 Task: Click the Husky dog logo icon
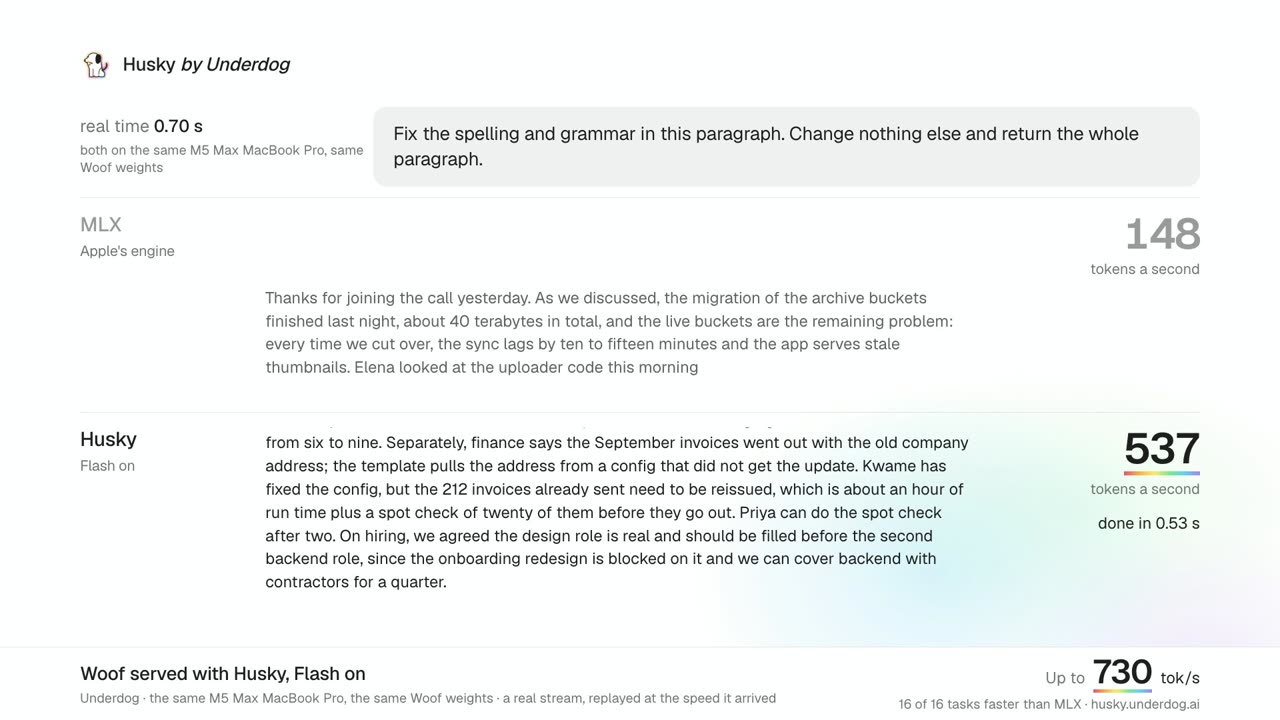[95, 65]
